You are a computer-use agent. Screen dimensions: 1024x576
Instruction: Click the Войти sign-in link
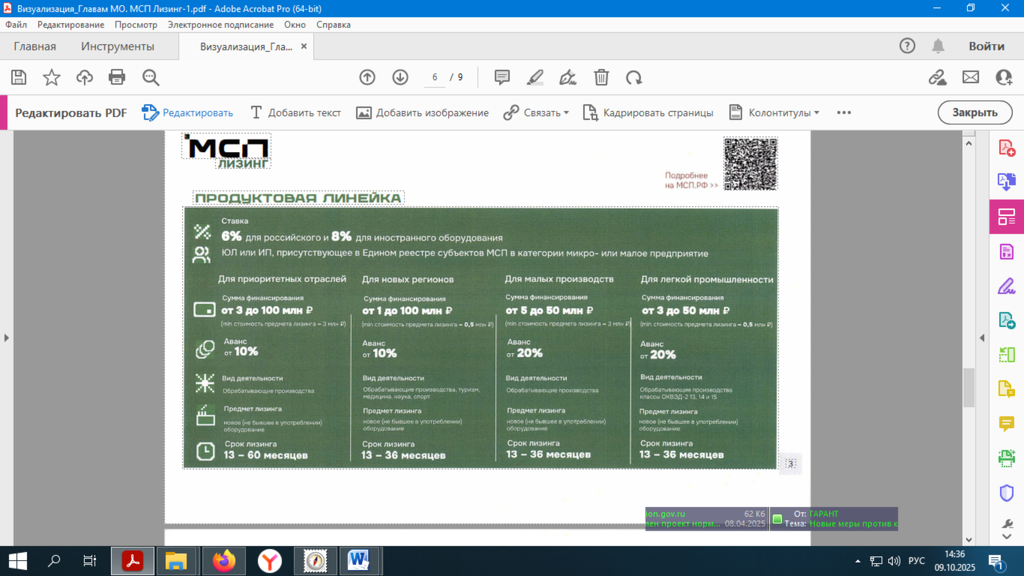click(x=986, y=46)
